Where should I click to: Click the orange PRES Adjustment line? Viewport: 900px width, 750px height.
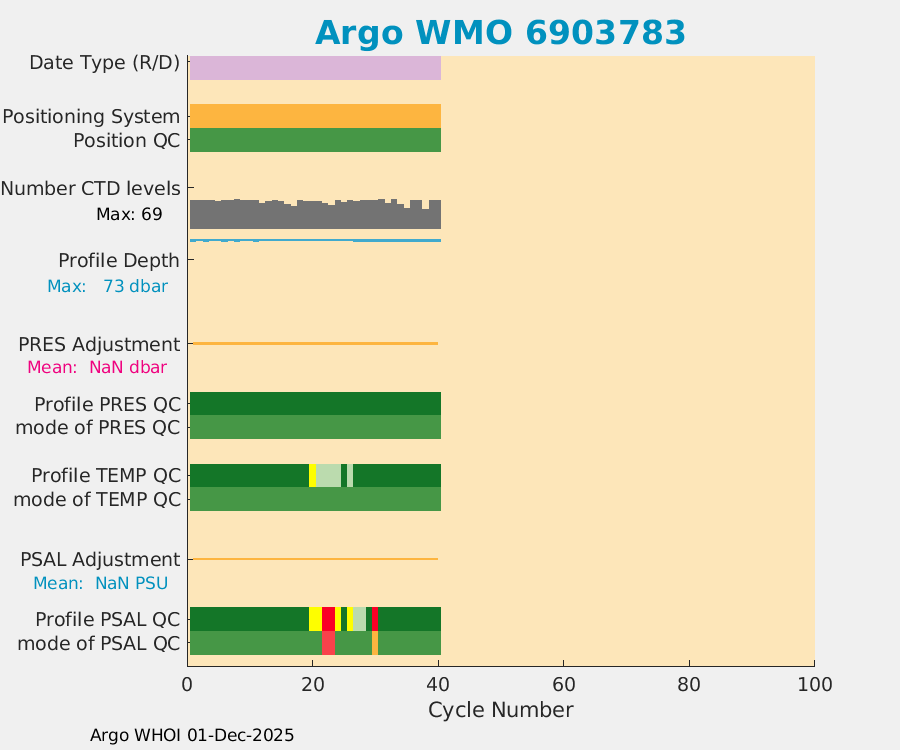315,343
